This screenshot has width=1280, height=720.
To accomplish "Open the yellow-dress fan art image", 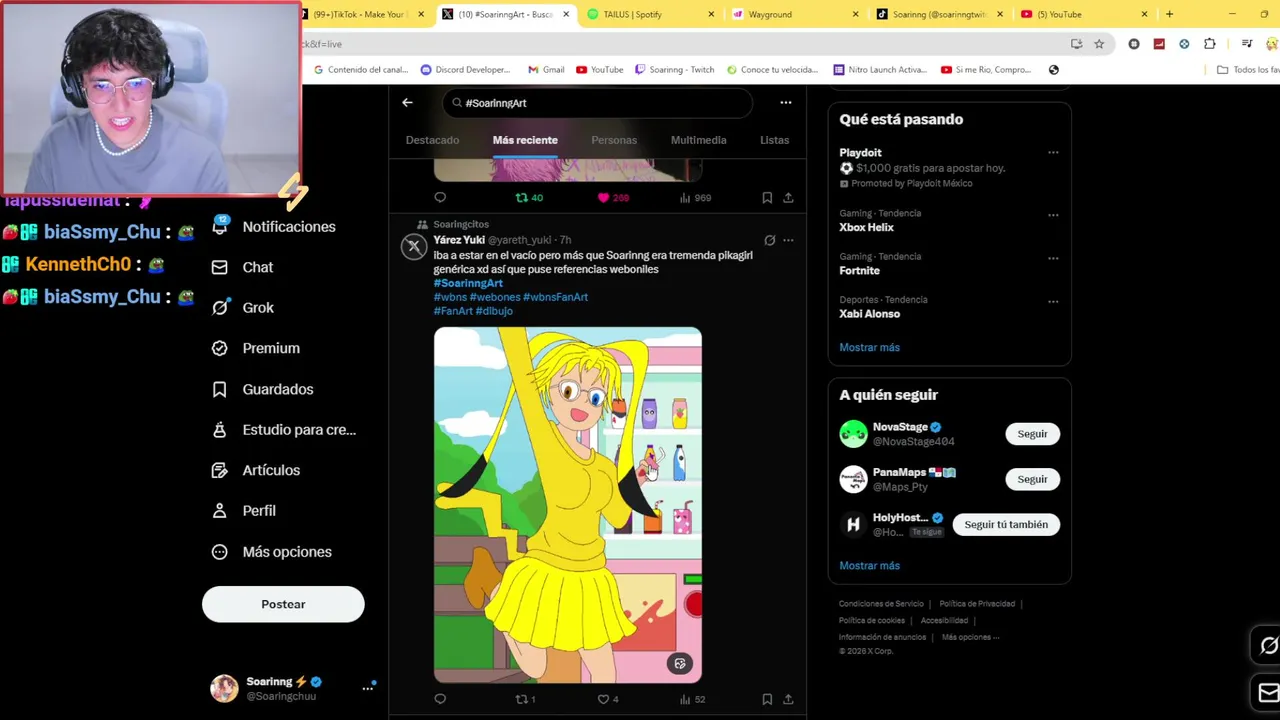I will 567,505.
